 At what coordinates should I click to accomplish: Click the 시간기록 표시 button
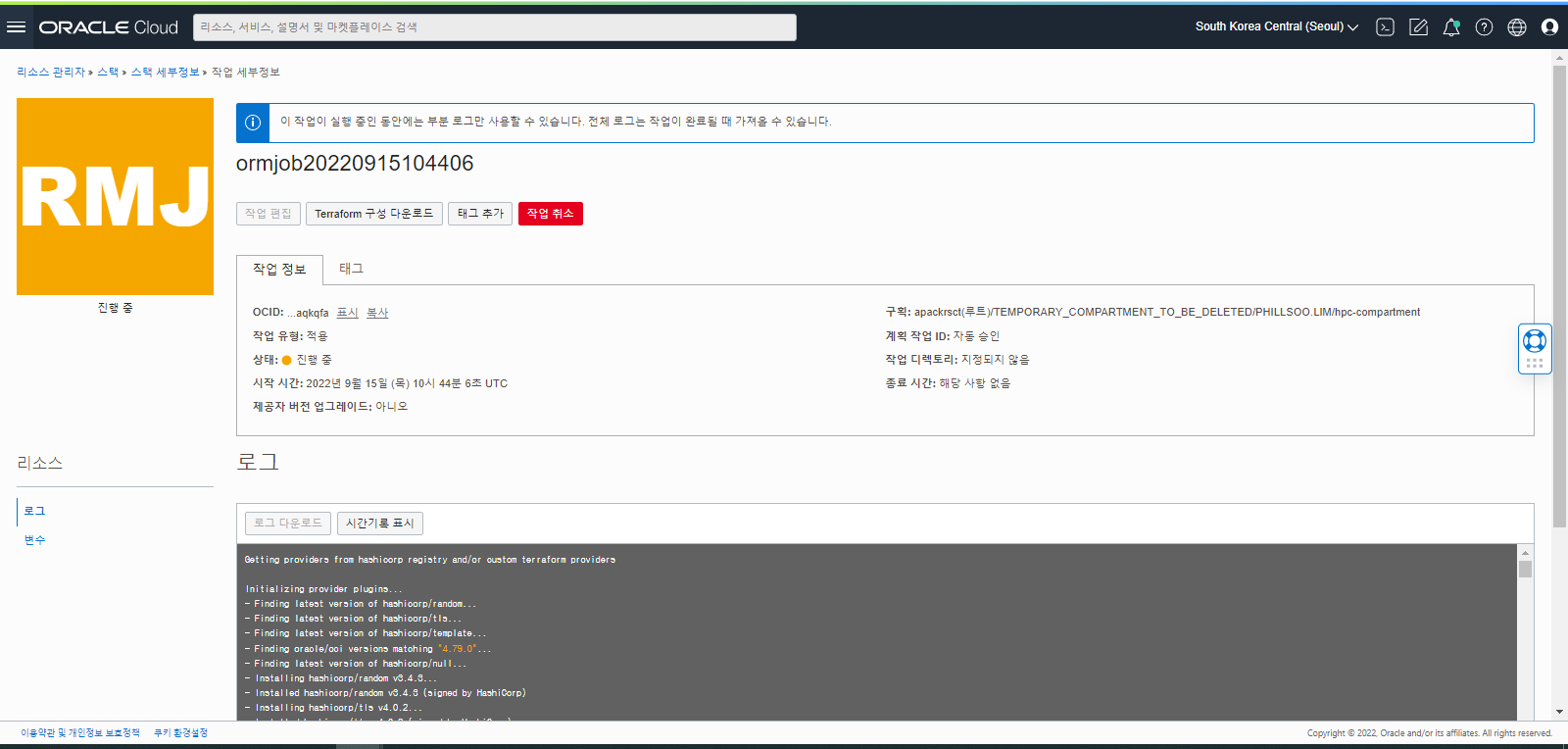pyautogui.click(x=380, y=524)
